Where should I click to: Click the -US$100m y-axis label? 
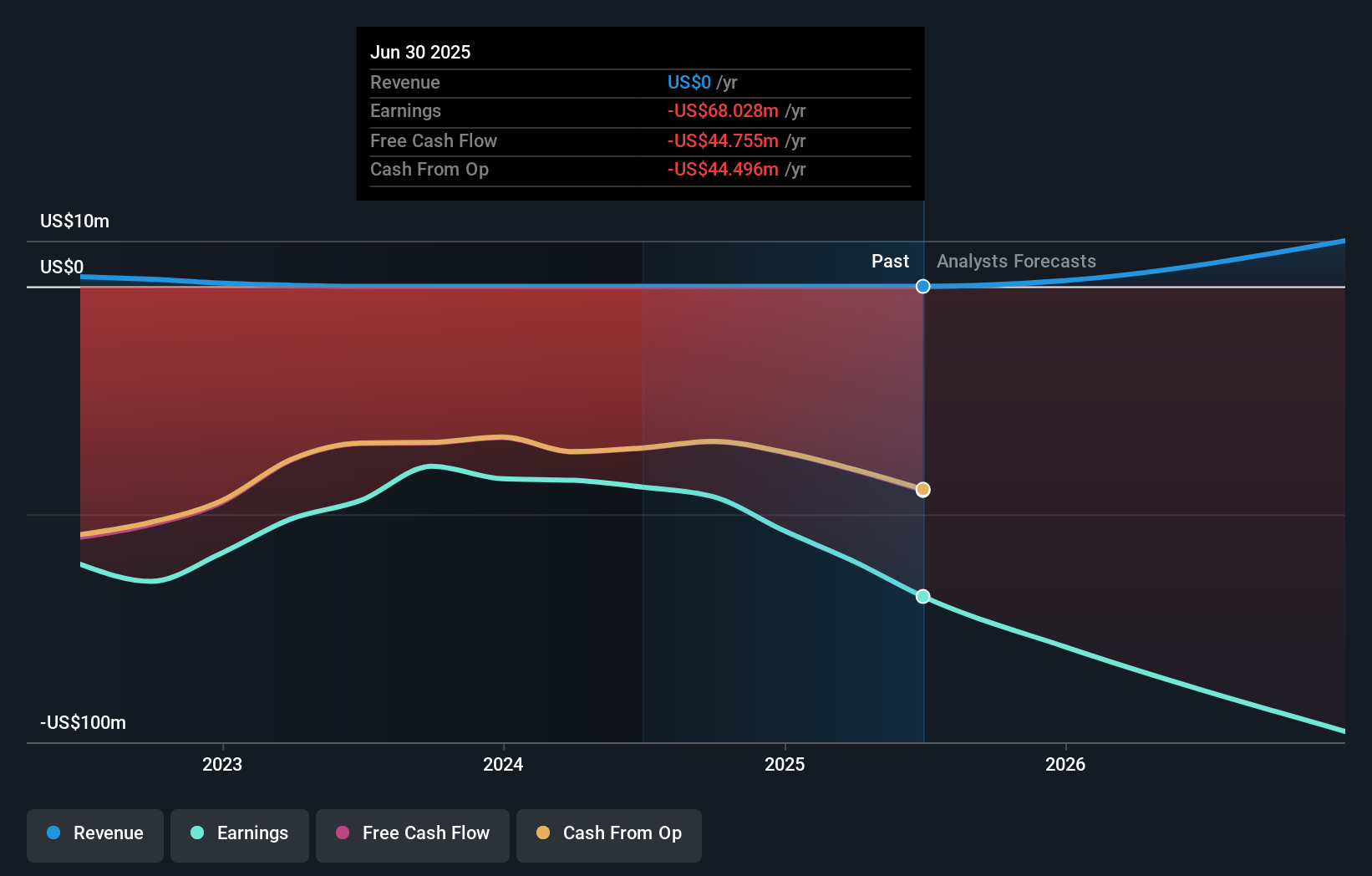[x=83, y=723]
